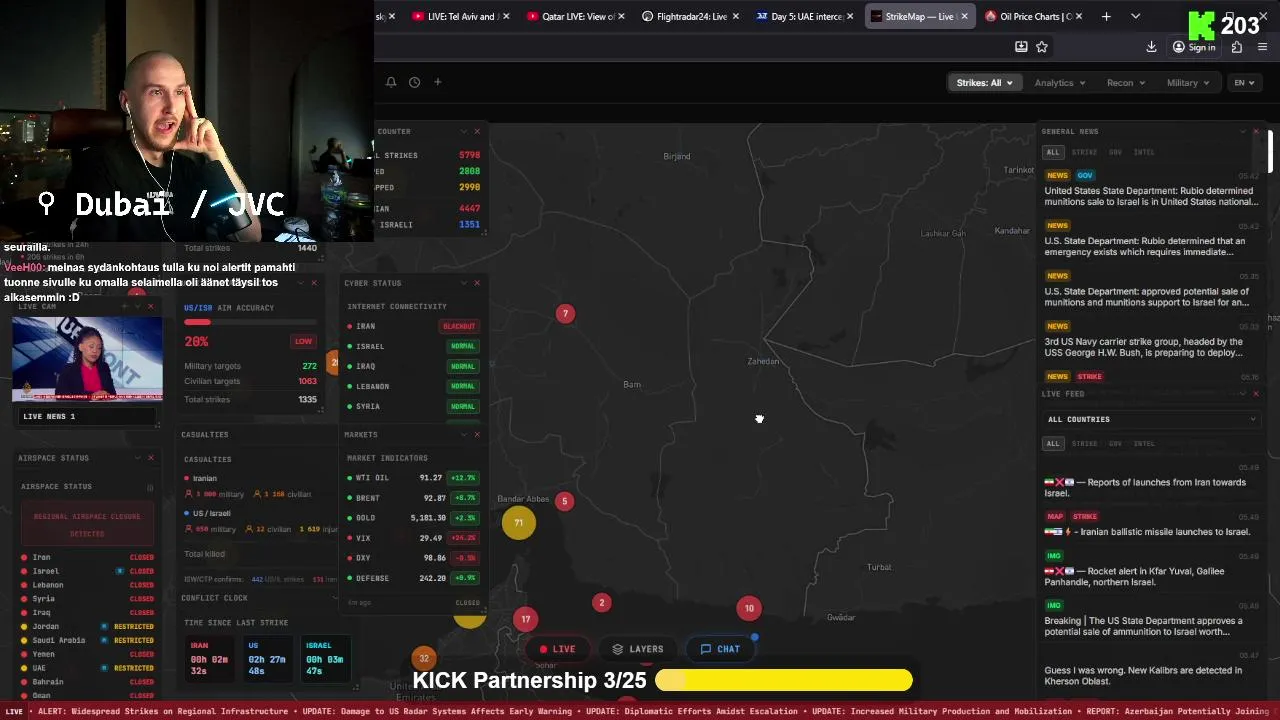Bookmark page with the star icon

pos(1042,47)
